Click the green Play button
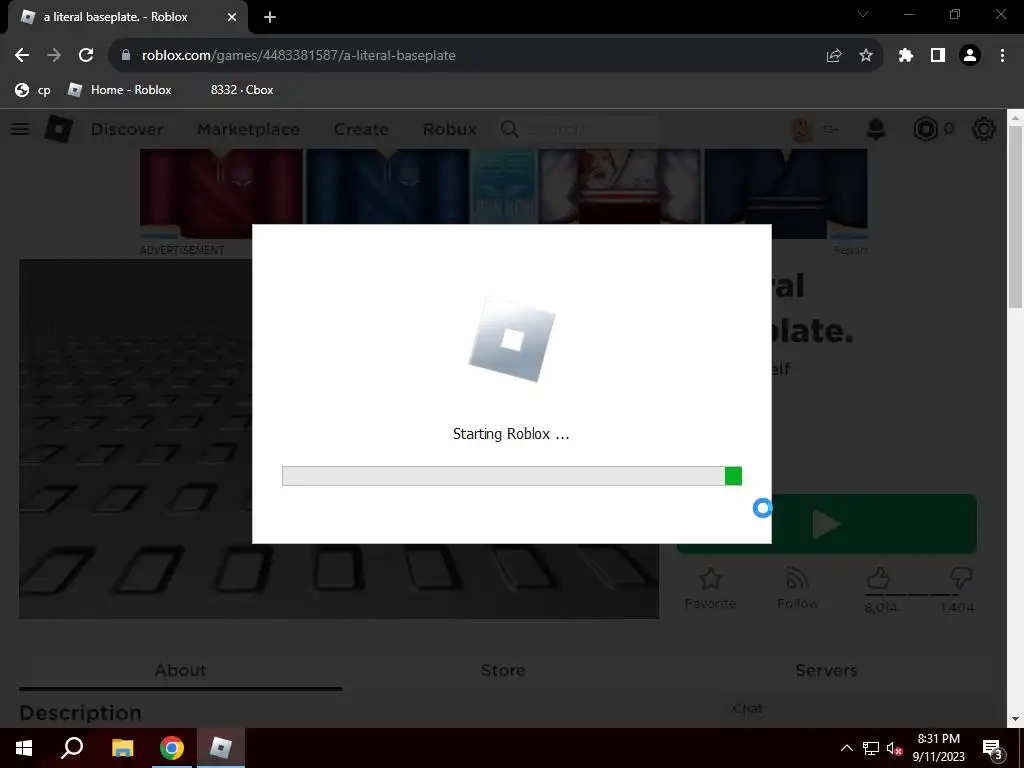This screenshot has height=768, width=1024. [x=827, y=524]
